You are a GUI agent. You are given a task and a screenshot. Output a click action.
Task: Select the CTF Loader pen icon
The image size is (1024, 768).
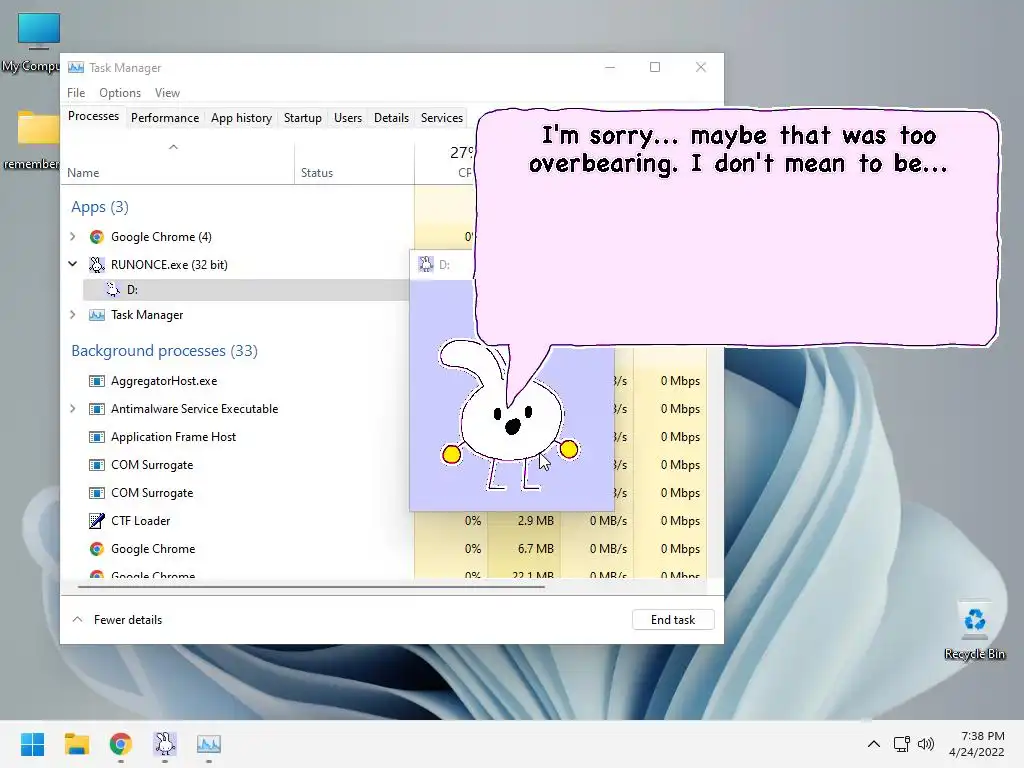(x=97, y=520)
